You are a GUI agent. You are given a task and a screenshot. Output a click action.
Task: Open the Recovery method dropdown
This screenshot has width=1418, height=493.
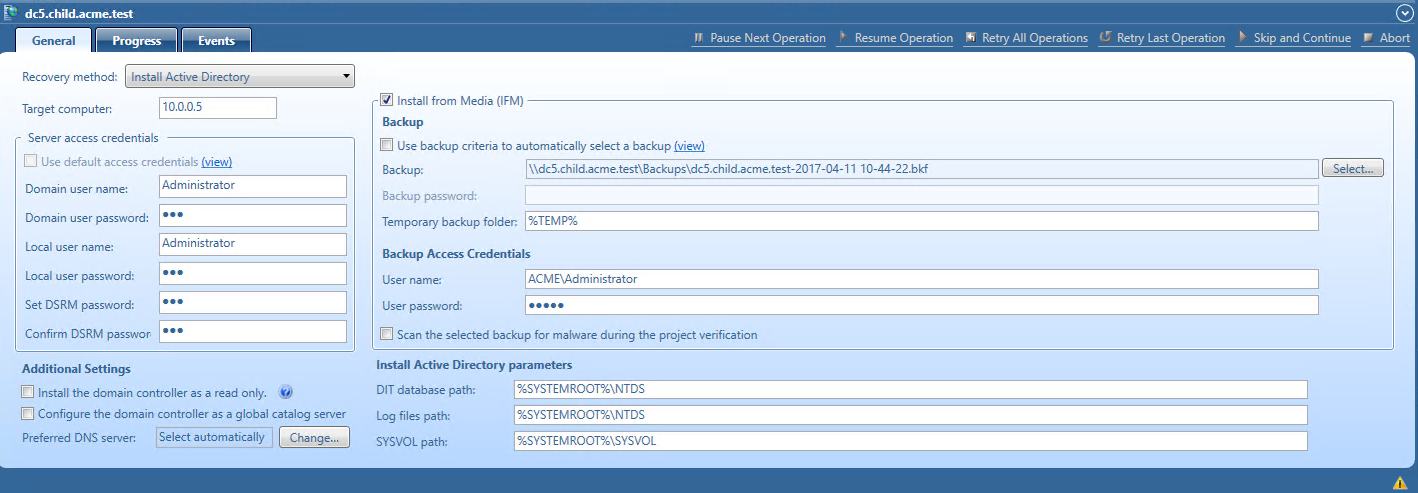[x=240, y=77]
